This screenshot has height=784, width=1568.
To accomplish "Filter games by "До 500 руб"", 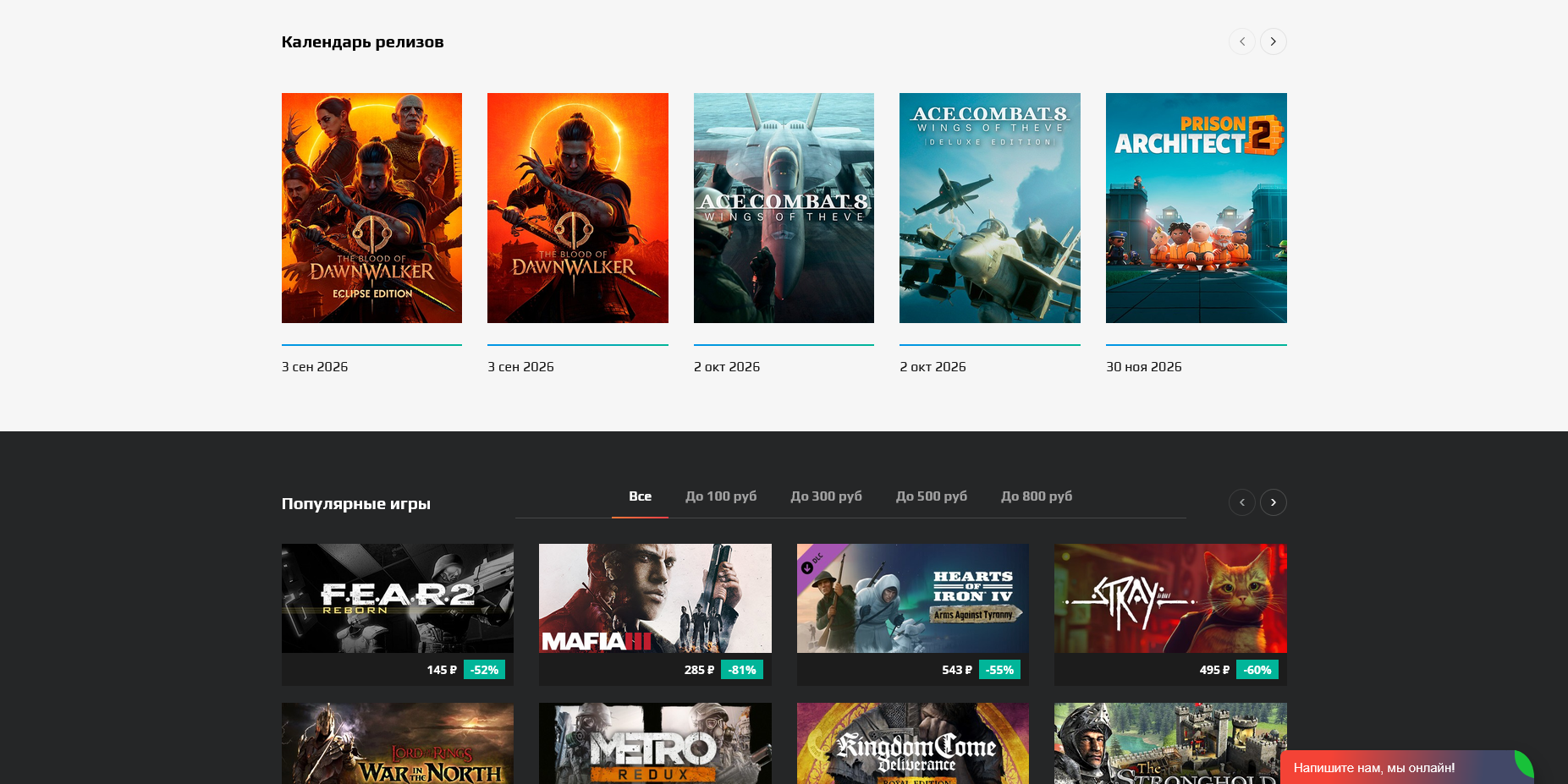I will point(932,496).
